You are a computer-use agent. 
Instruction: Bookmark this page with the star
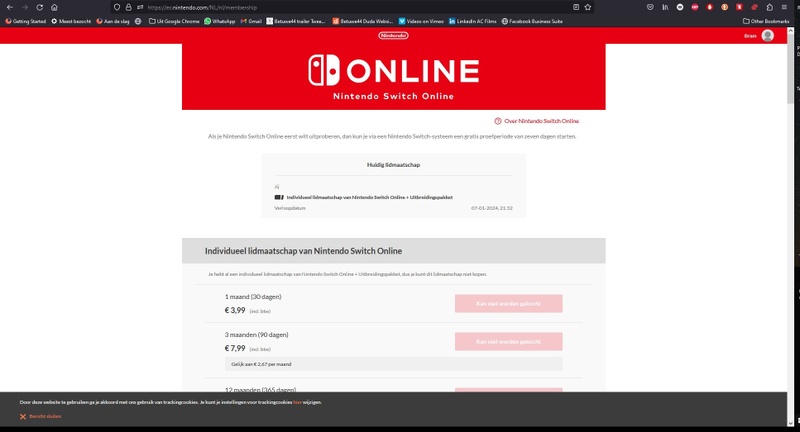pyautogui.click(x=588, y=7)
